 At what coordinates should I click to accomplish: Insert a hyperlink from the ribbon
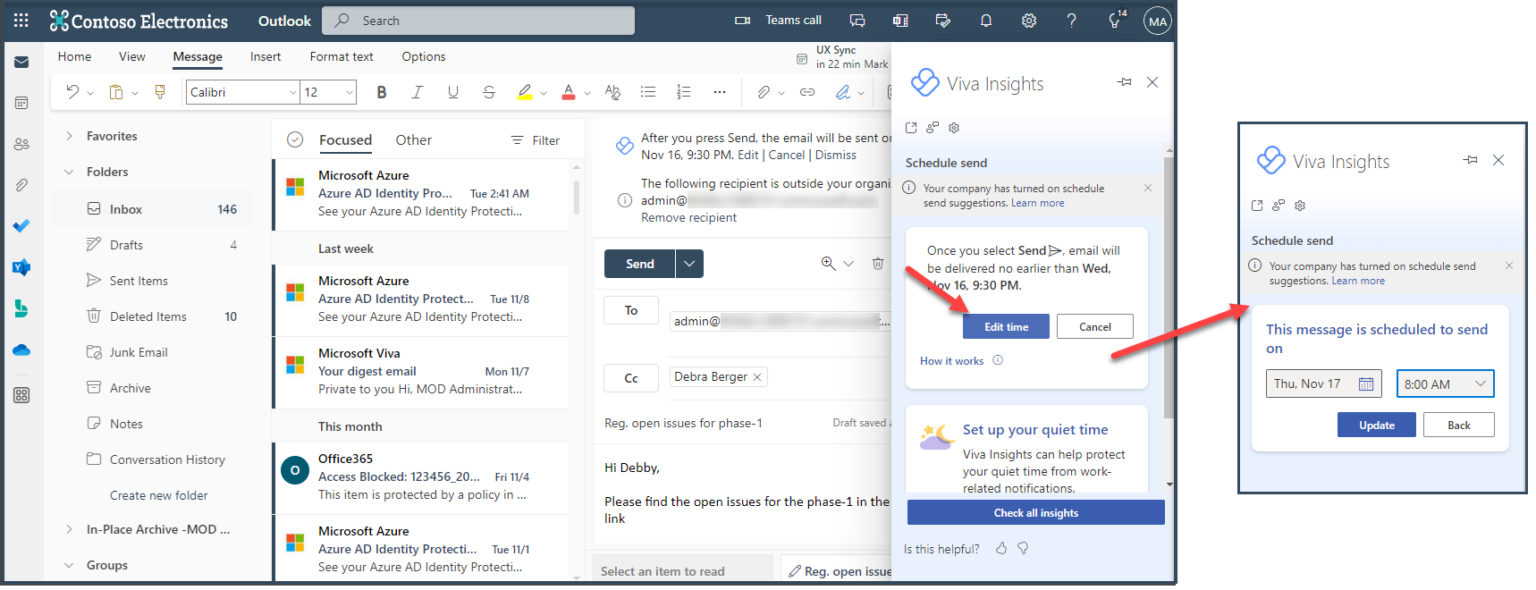pos(806,91)
